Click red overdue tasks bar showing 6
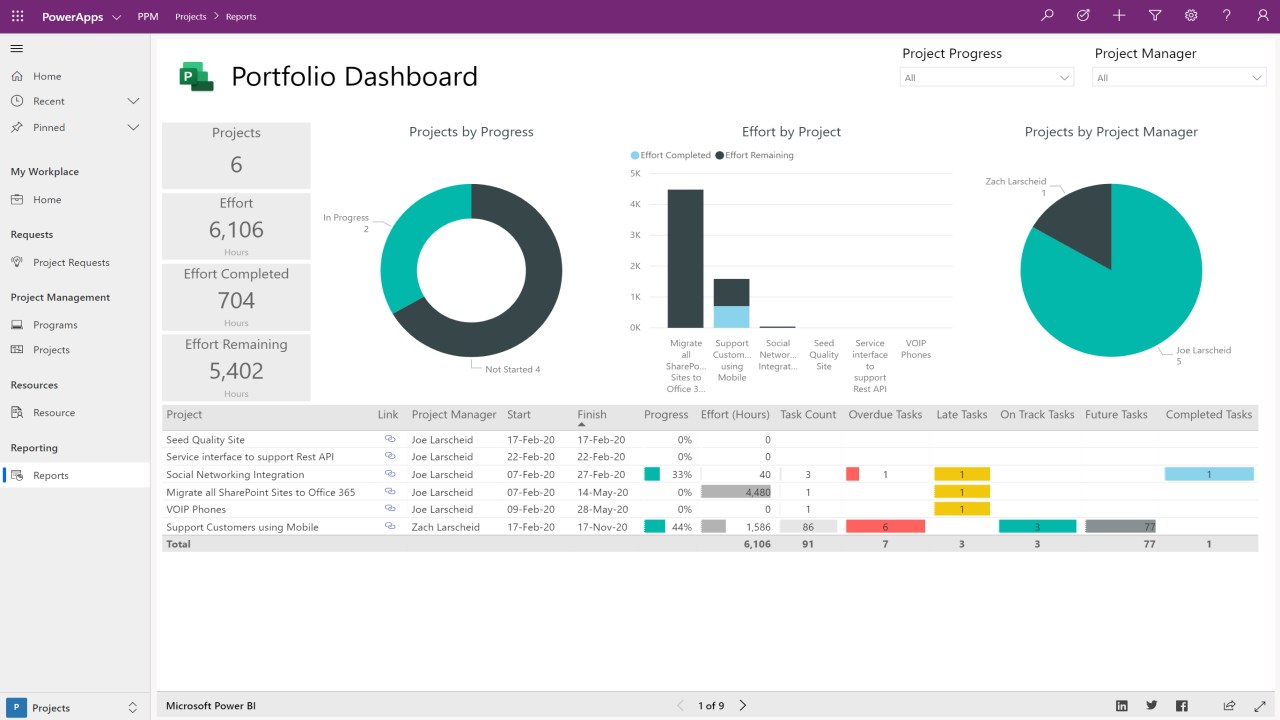The height and width of the screenshot is (720, 1280). (x=885, y=526)
